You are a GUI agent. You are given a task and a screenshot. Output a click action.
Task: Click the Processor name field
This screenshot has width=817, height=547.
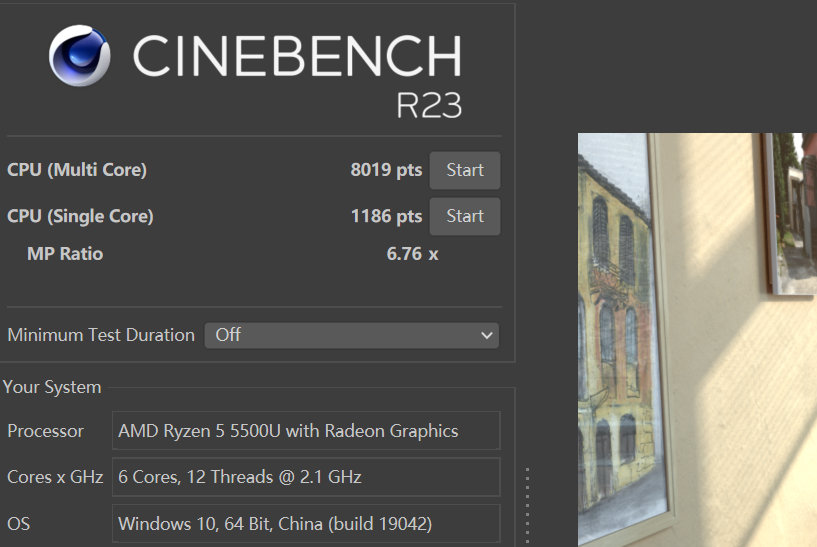[306, 431]
